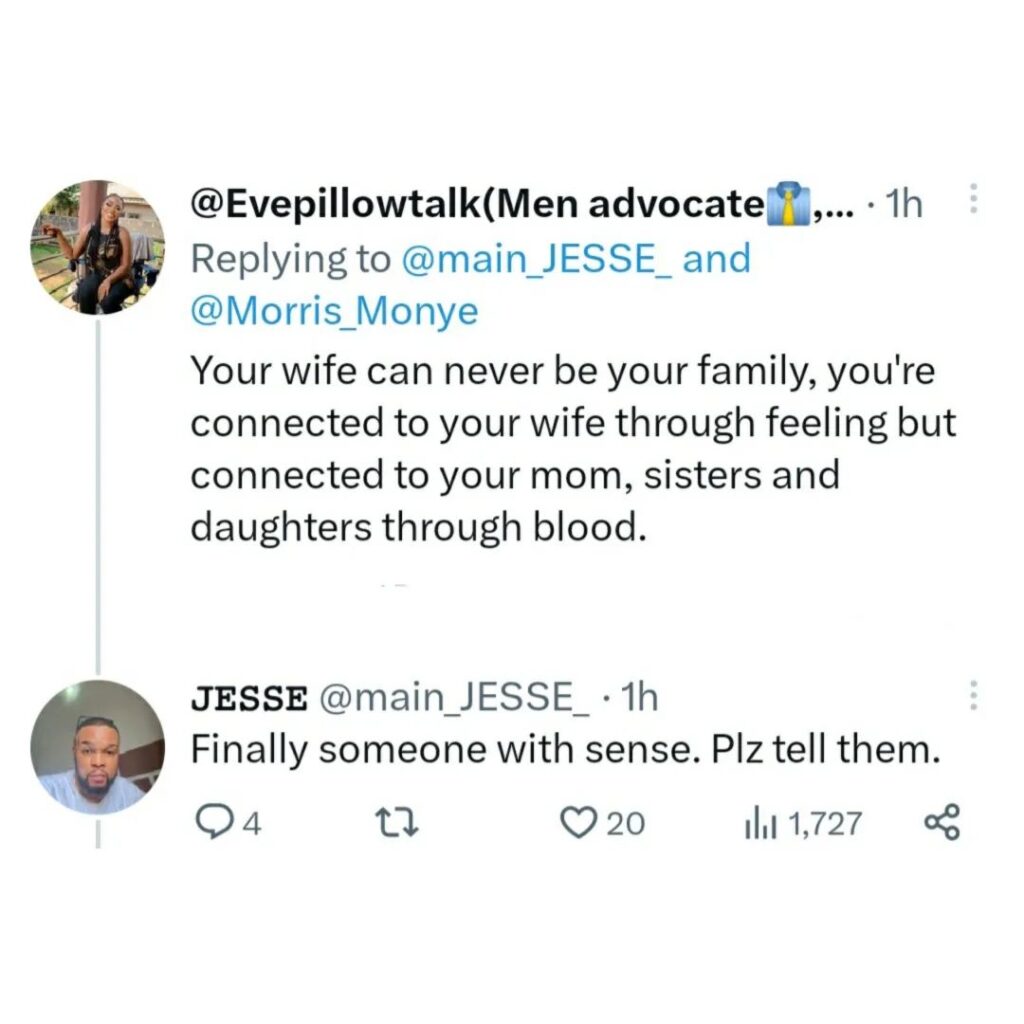Open the 1h timestamp on the Evepillowtalk tweet

coord(903,206)
